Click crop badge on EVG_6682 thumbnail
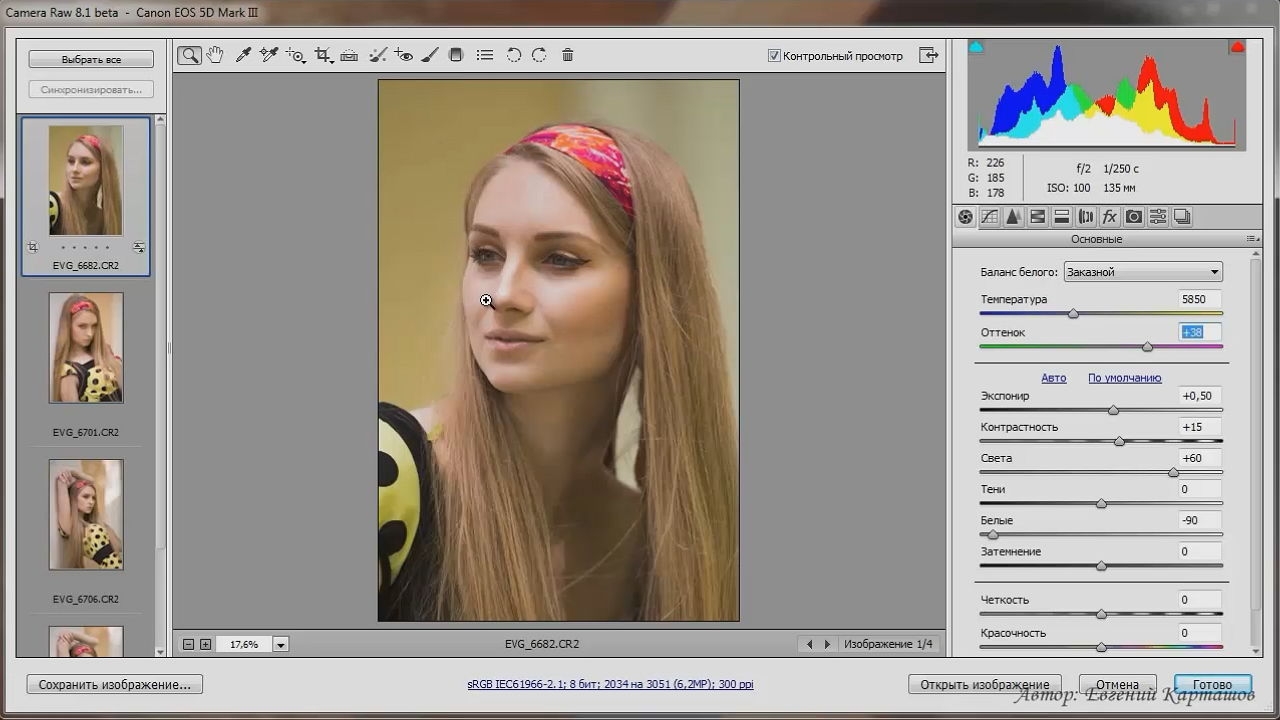Screen dimensions: 1280x720 [x=32, y=247]
